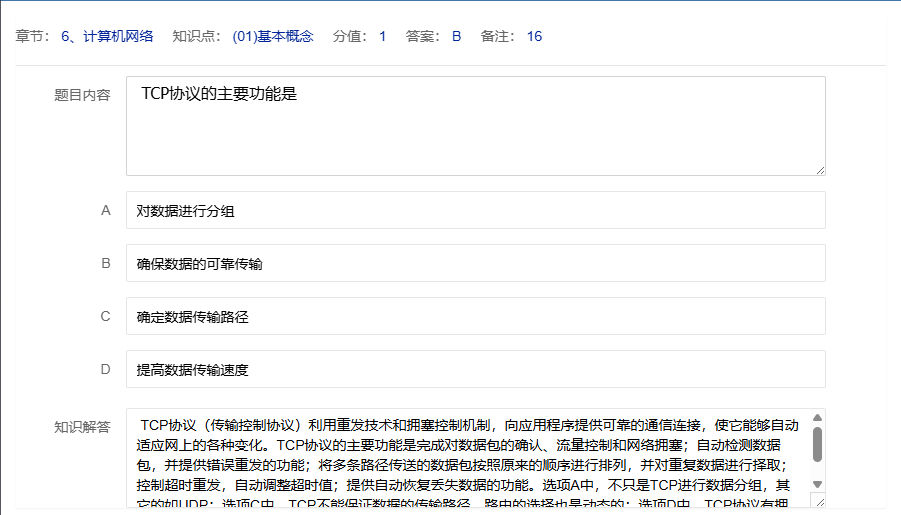Click option C field "确定数据传输路径"

click(475, 317)
